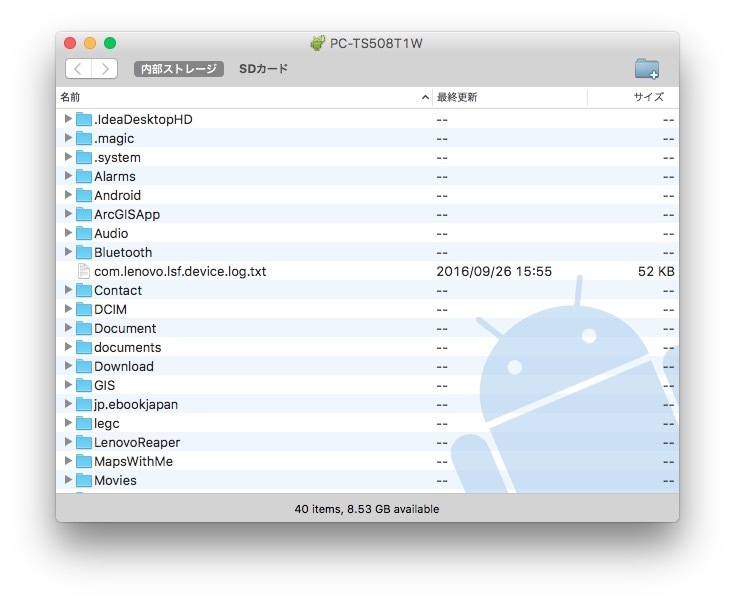735x602 pixels.
Task: Select the Alarms folder icon
Action: tap(84, 176)
